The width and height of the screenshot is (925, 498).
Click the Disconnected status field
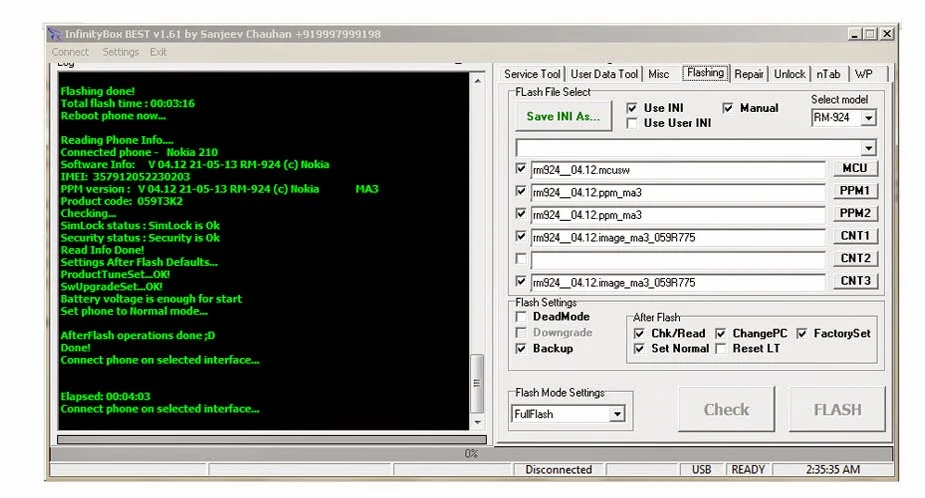coord(558,470)
